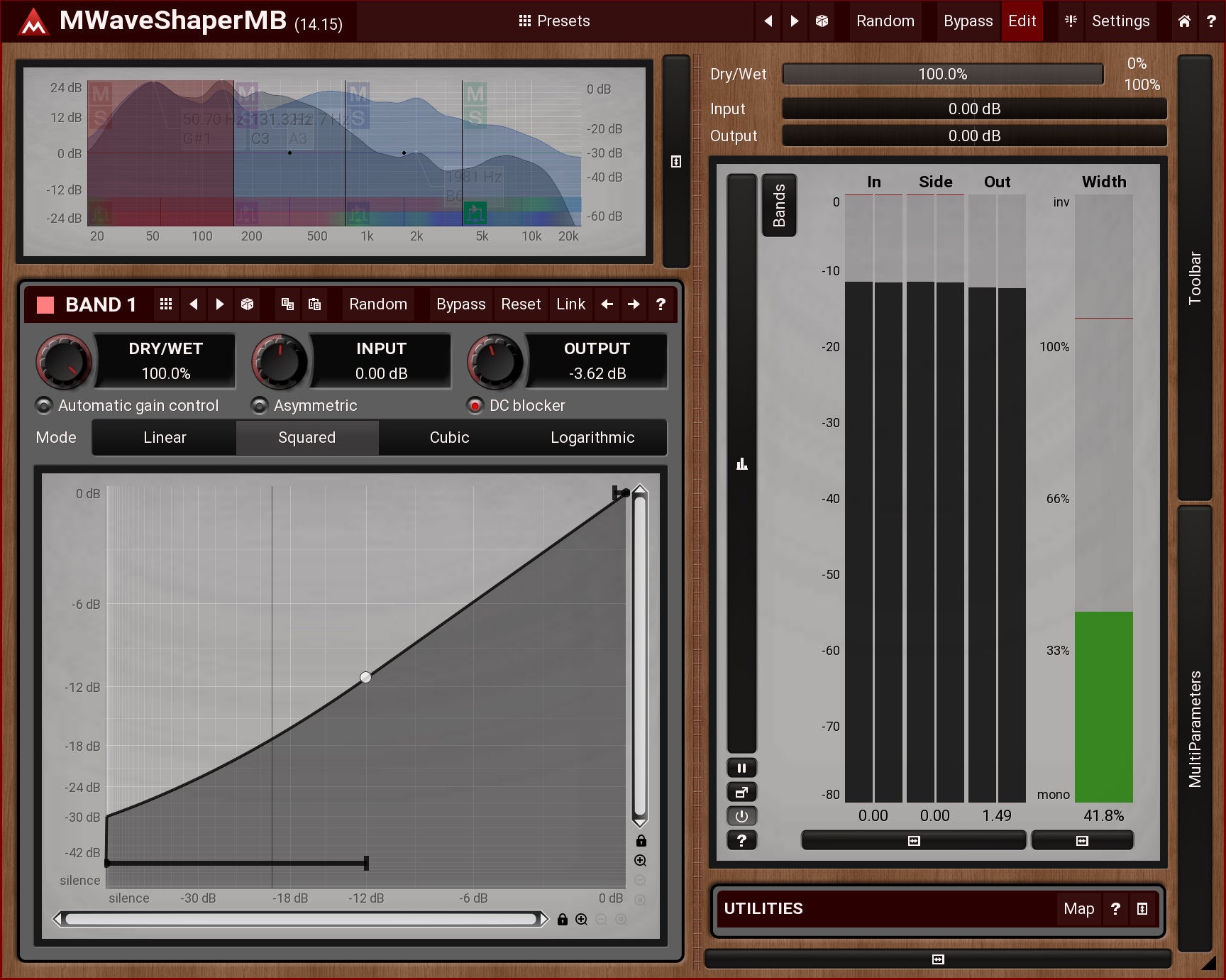Viewport: 1226px width, 980px height.
Task: Open Band 1 presets grid icon
Action: tap(166, 304)
